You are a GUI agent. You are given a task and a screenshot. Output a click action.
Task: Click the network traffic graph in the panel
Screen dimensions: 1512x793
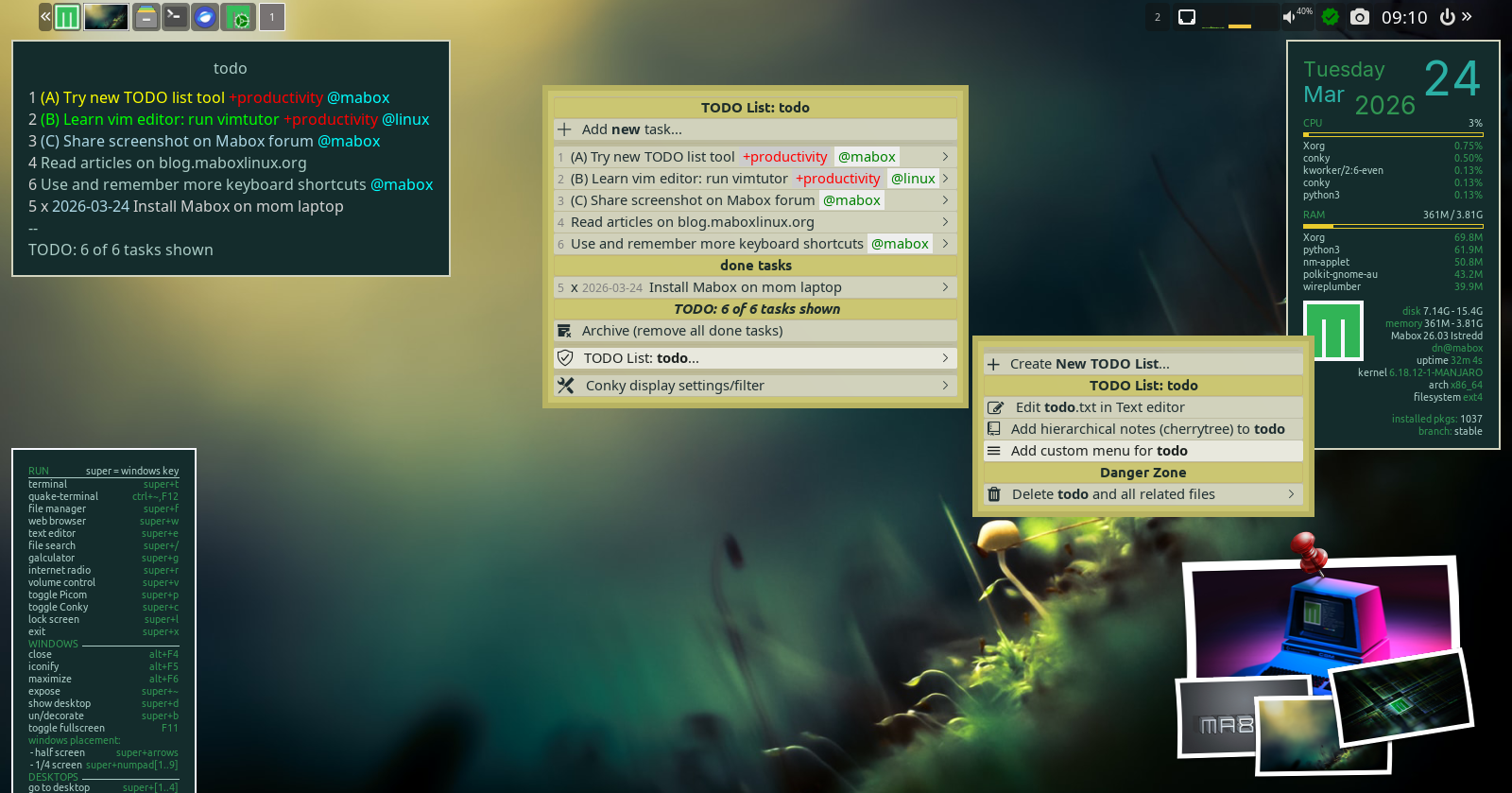click(1227, 17)
